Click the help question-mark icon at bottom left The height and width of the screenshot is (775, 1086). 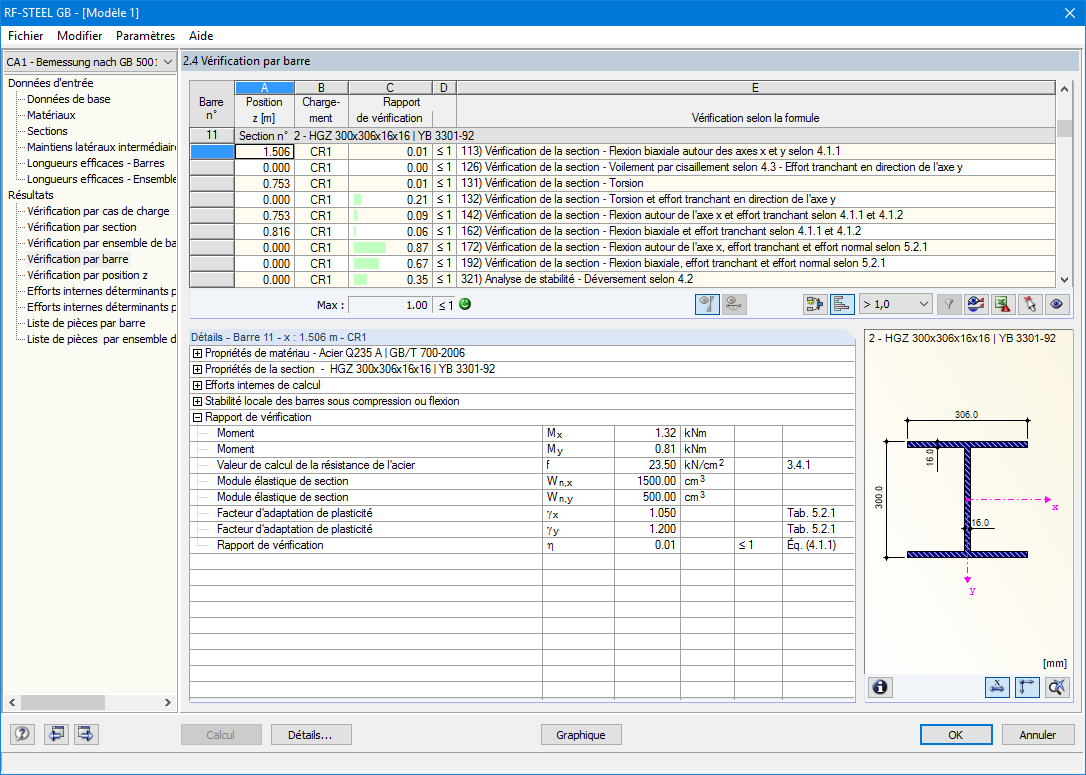pos(22,733)
